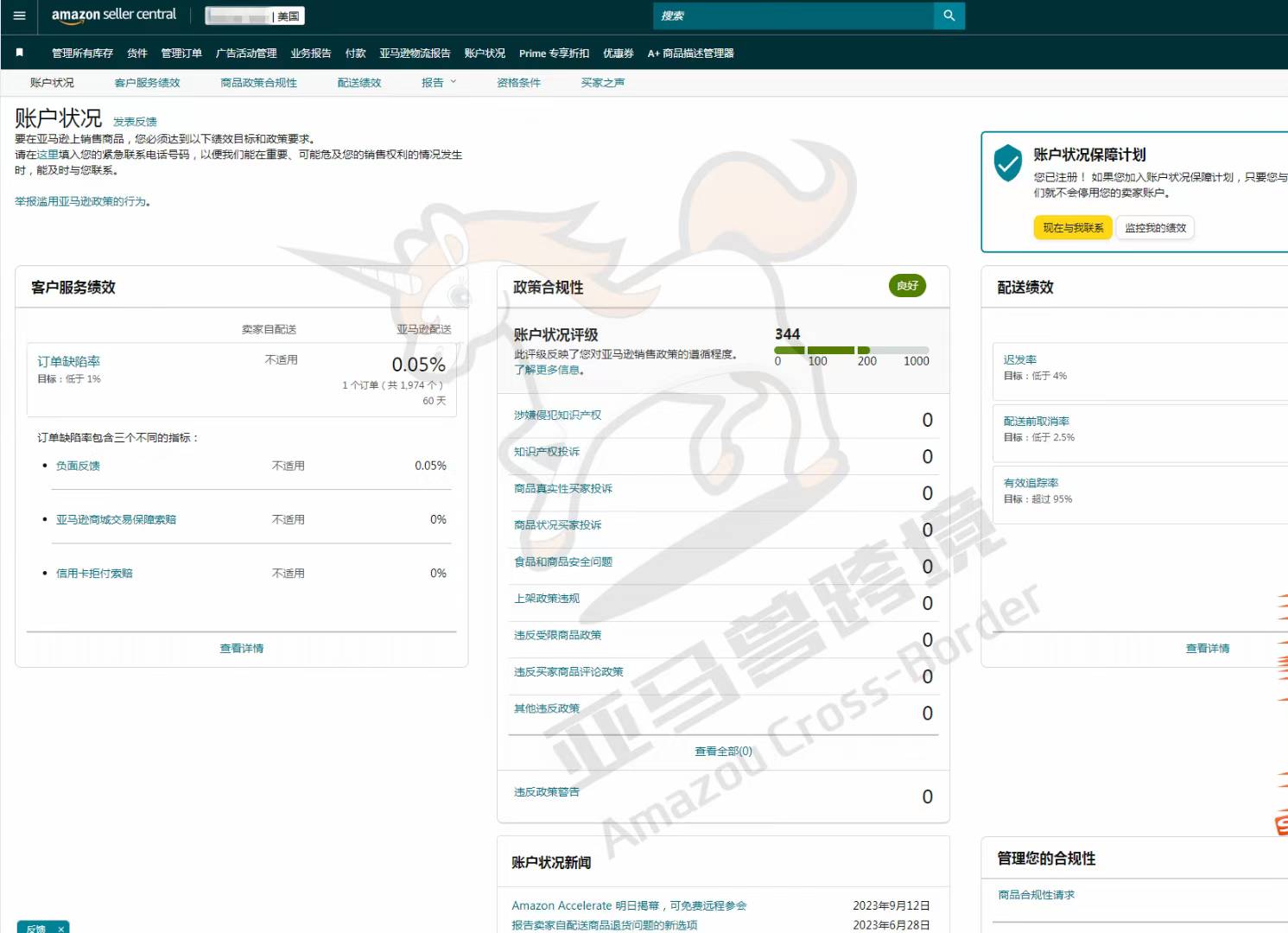Image resolution: width=1288 pixels, height=933 pixels.
Task: Click the 良好 status badge
Action: tap(907, 286)
